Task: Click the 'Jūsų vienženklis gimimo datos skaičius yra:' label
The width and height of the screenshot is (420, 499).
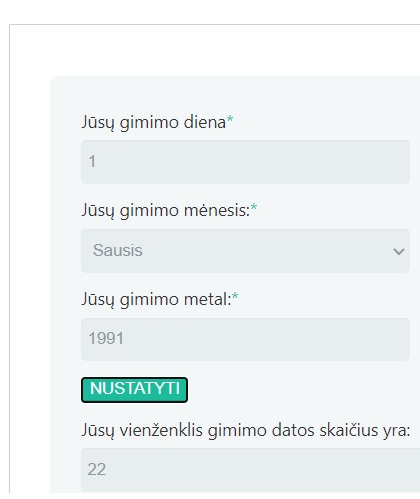Action: click(x=246, y=430)
